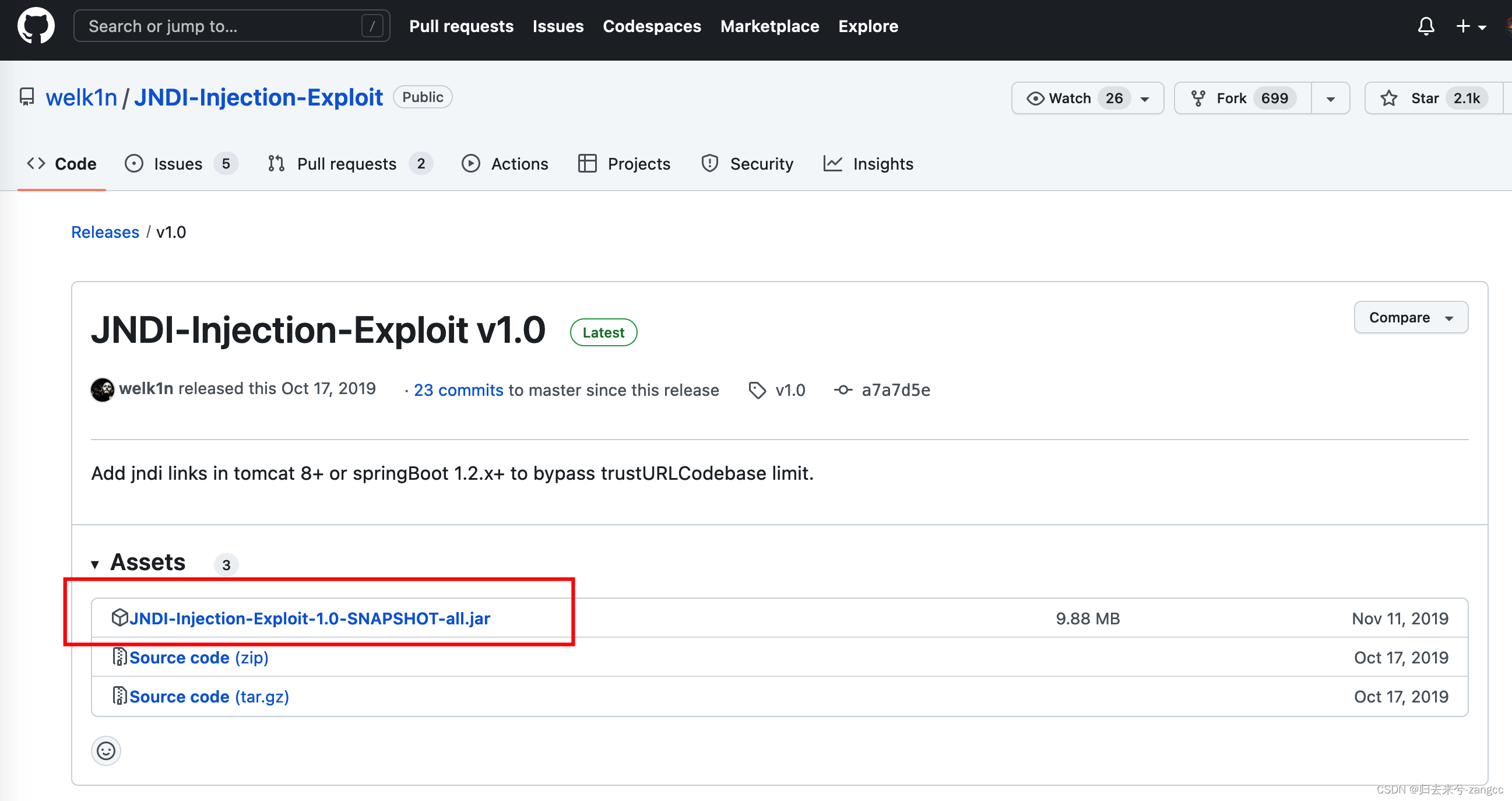Image resolution: width=1512 pixels, height=801 pixels.
Task: Switch to the repository Issues tab
Action: (181, 164)
